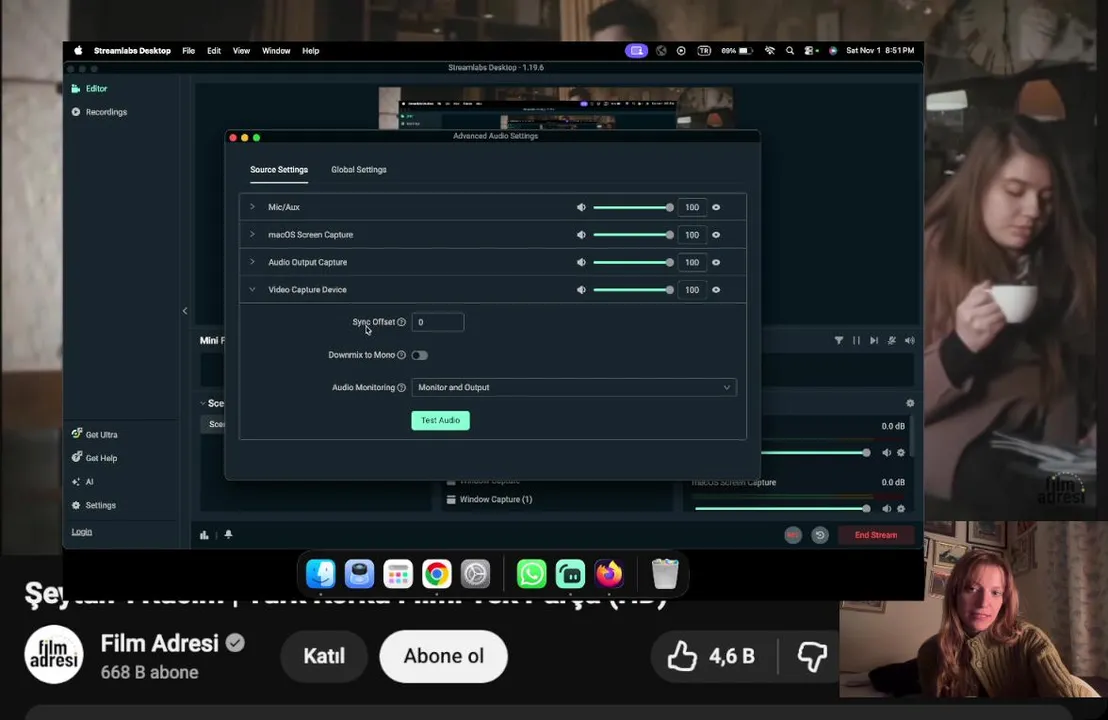Click the Mic/Aux volume value field
This screenshot has height=720, width=1108.
coord(692,207)
